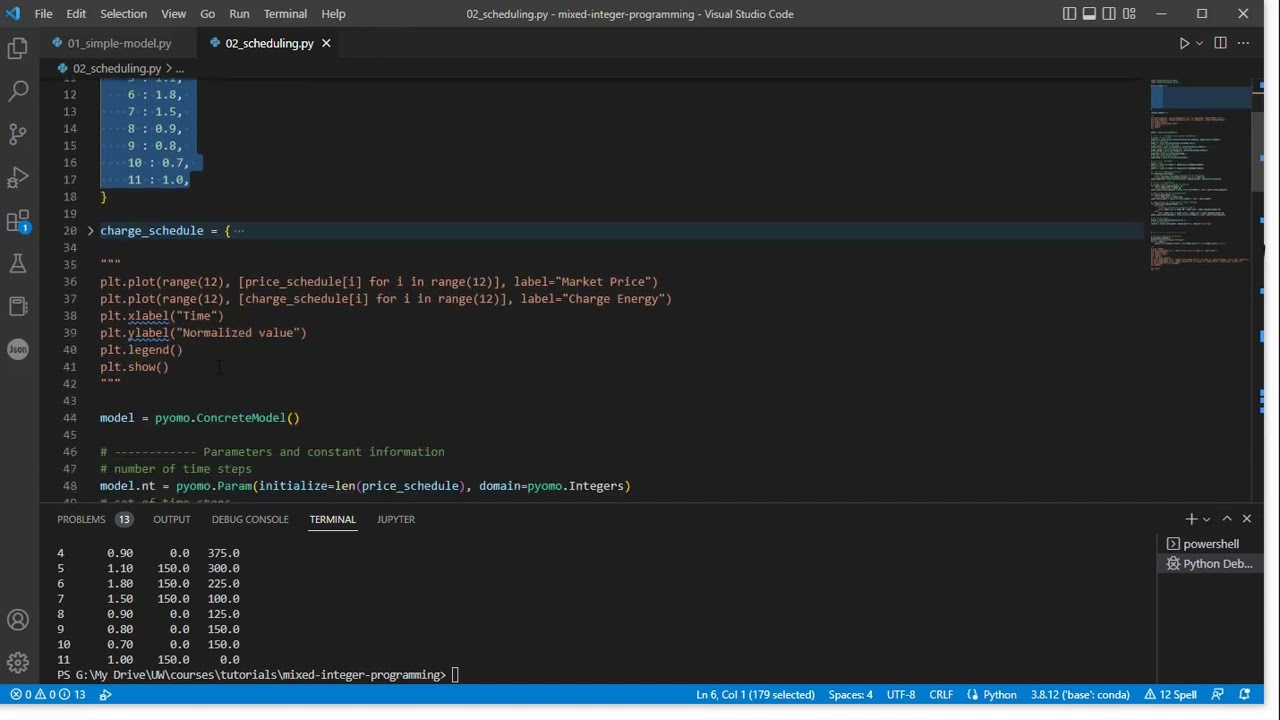This screenshot has height=720, width=1280.
Task: Open the Testing flask view
Action: [x=17, y=264]
